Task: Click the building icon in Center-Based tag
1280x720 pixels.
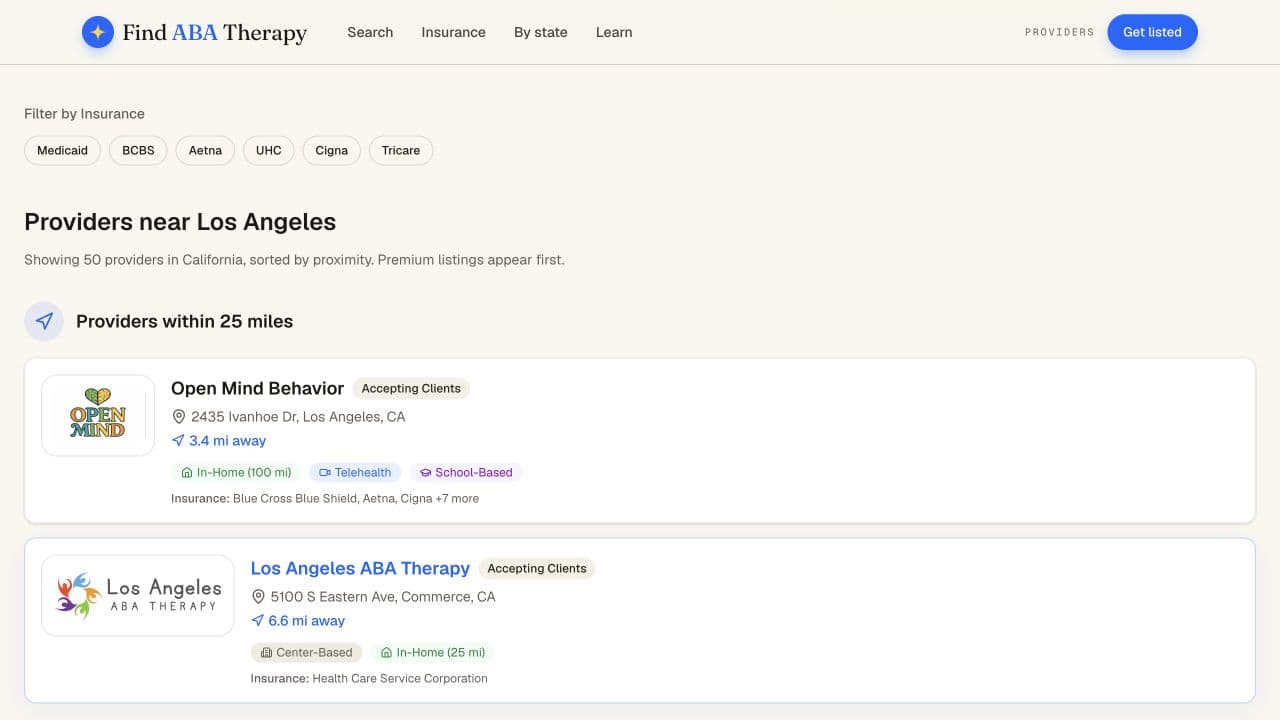Action: (x=266, y=652)
